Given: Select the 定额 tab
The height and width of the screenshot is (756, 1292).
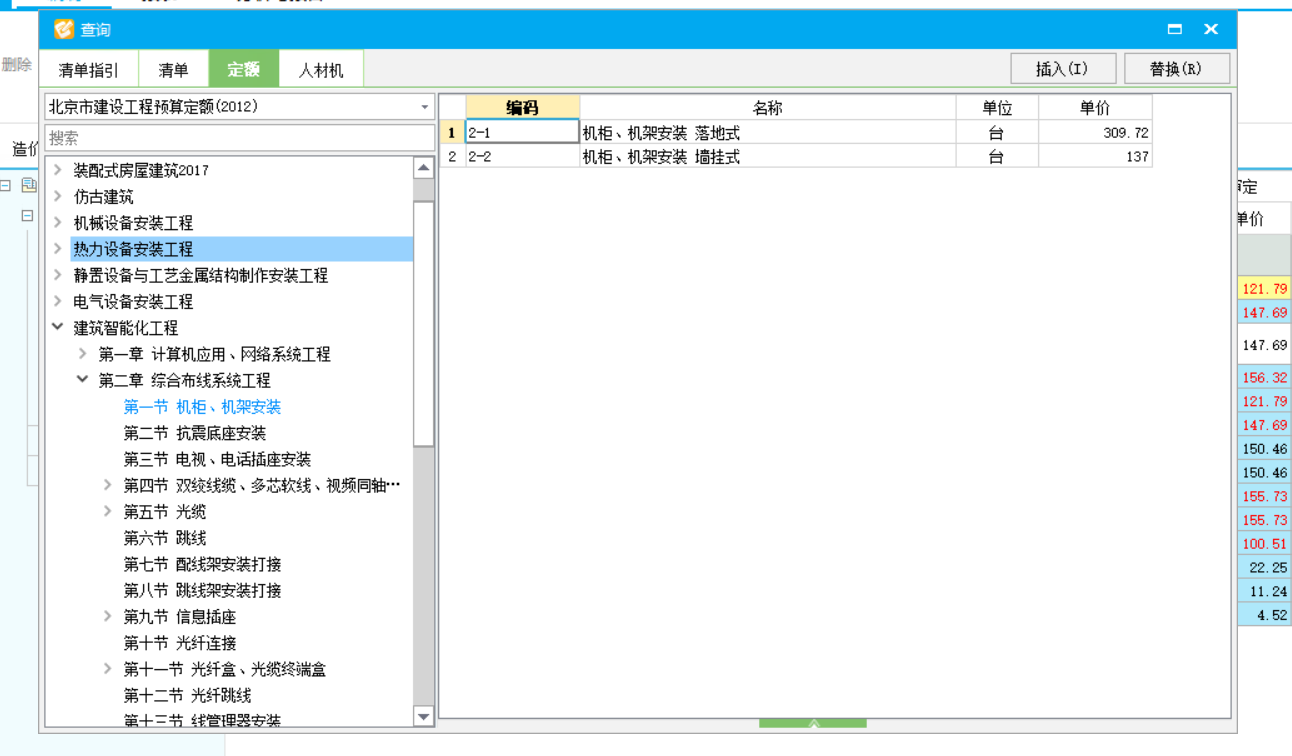Looking at the screenshot, I should pyautogui.click(x=244, y=69).
